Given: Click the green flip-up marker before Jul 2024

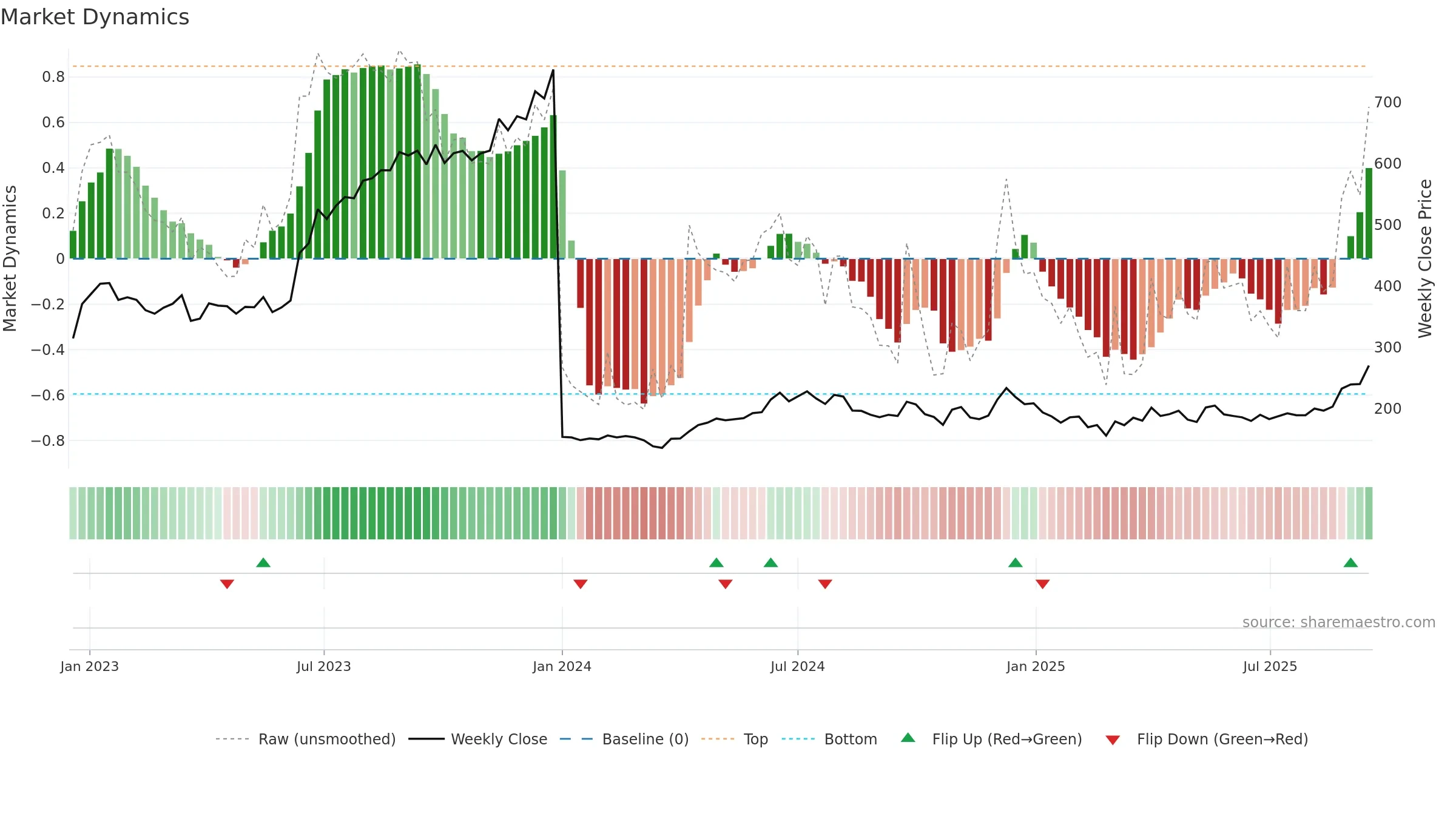Looking at the screenshot, I should [x=771, y=562].
